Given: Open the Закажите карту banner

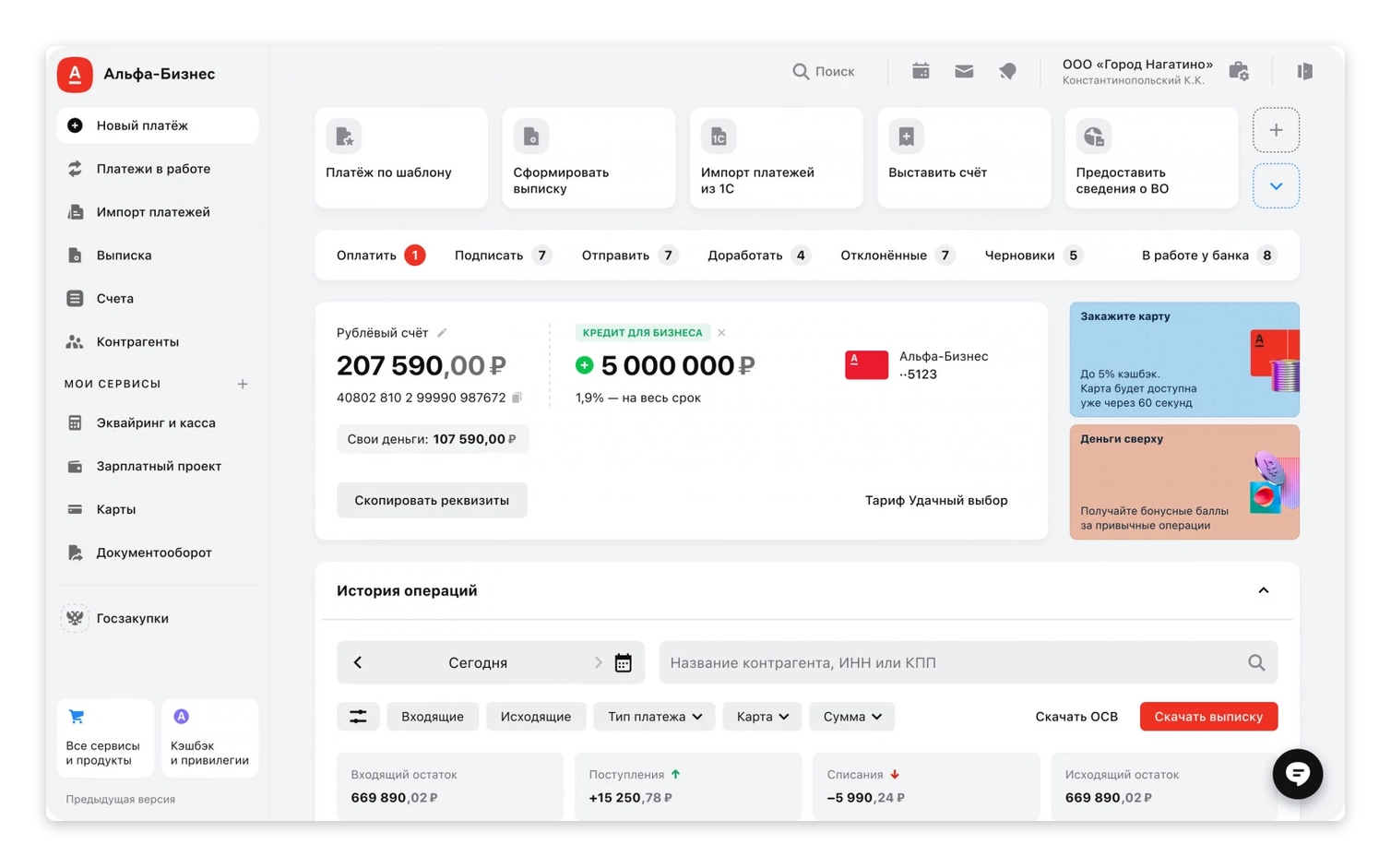Looking at the screenshot, I should (1184, 360).
